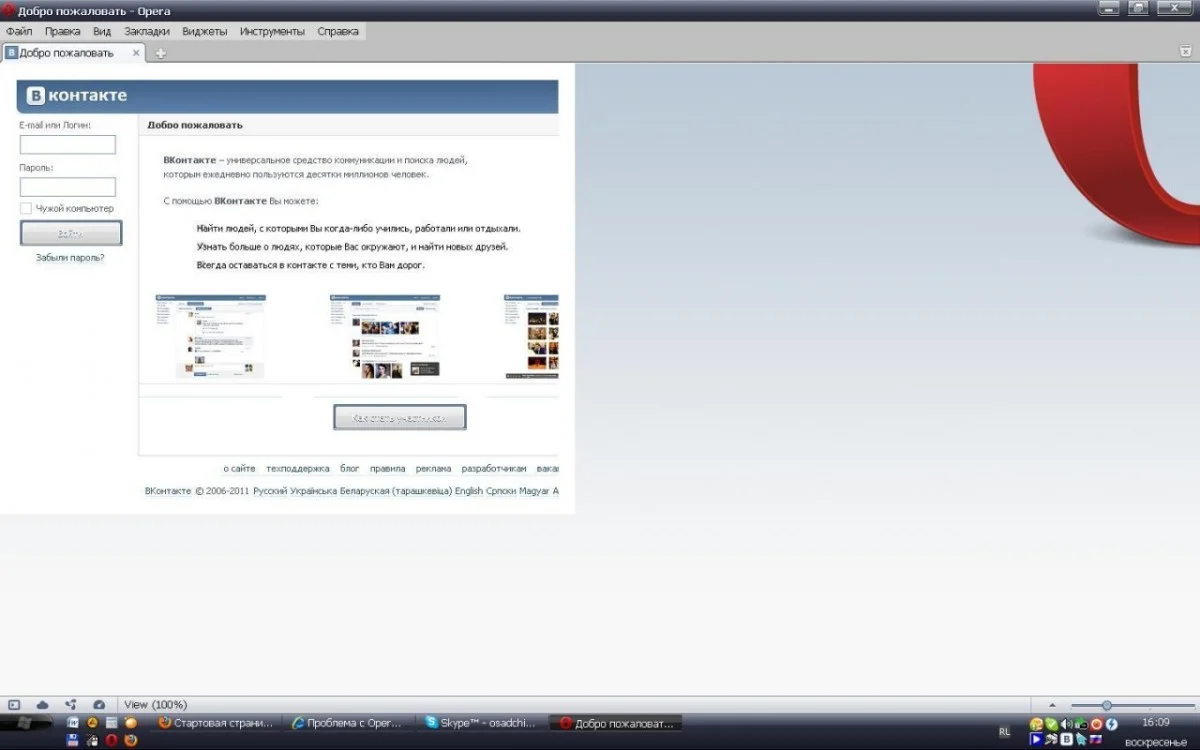Open Opera Unite icon in status bar
Screen dimensions: 1200x750
71,705
